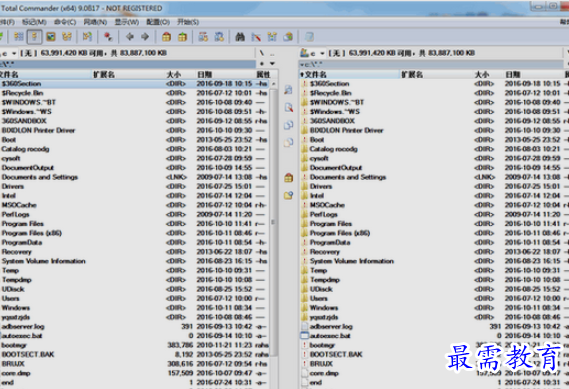The image size is (569, 389).
Task: Select core.dmp in left panel
Action: [x=135, y=373]
